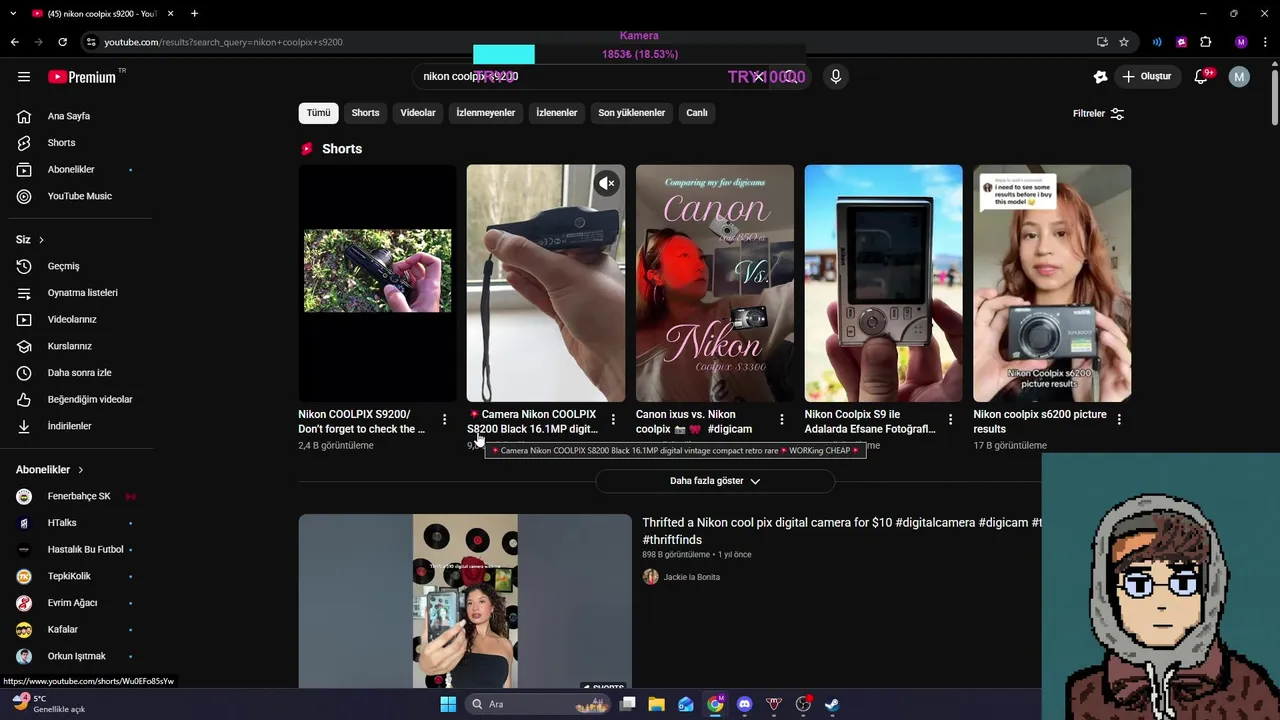Image resolution: width=1280 pixels, height=720 pixels.
Task: Click the YouTube Premium logo
Action: [x=82, y=77]
